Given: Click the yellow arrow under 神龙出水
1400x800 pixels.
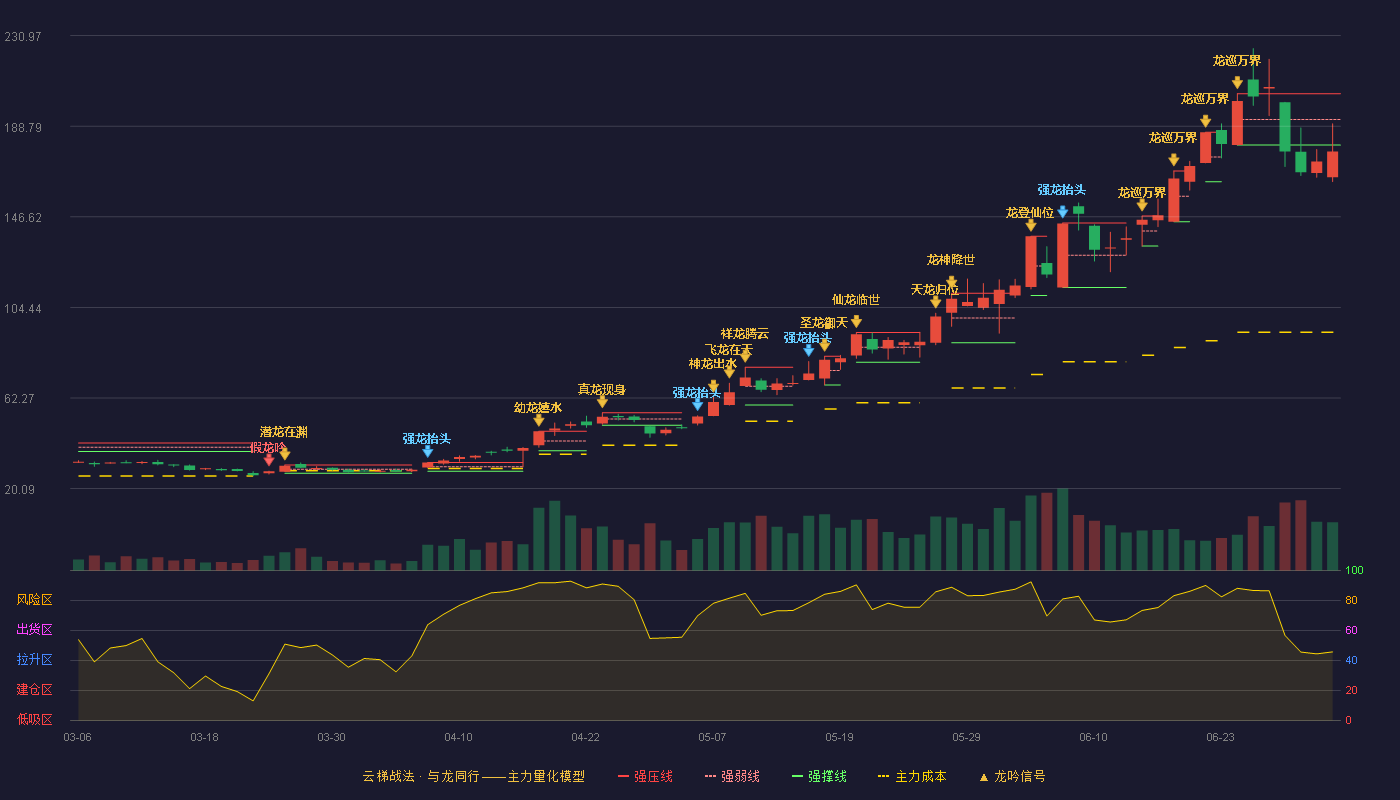Looking at the screenshot, I should click(x=713, y=386).
